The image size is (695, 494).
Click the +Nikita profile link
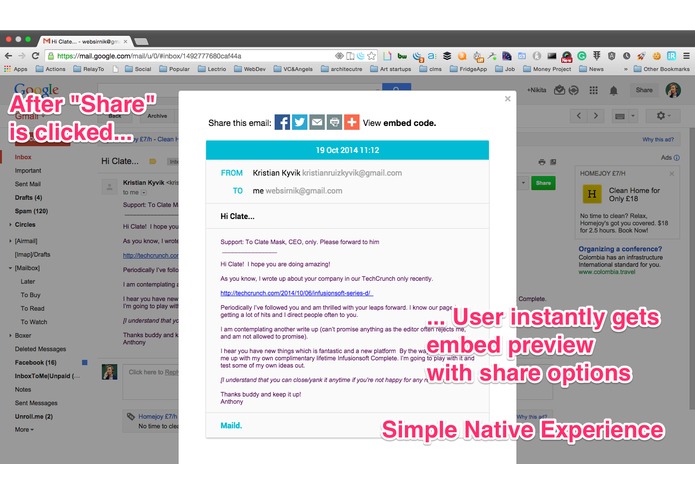(x=536, y=90)
